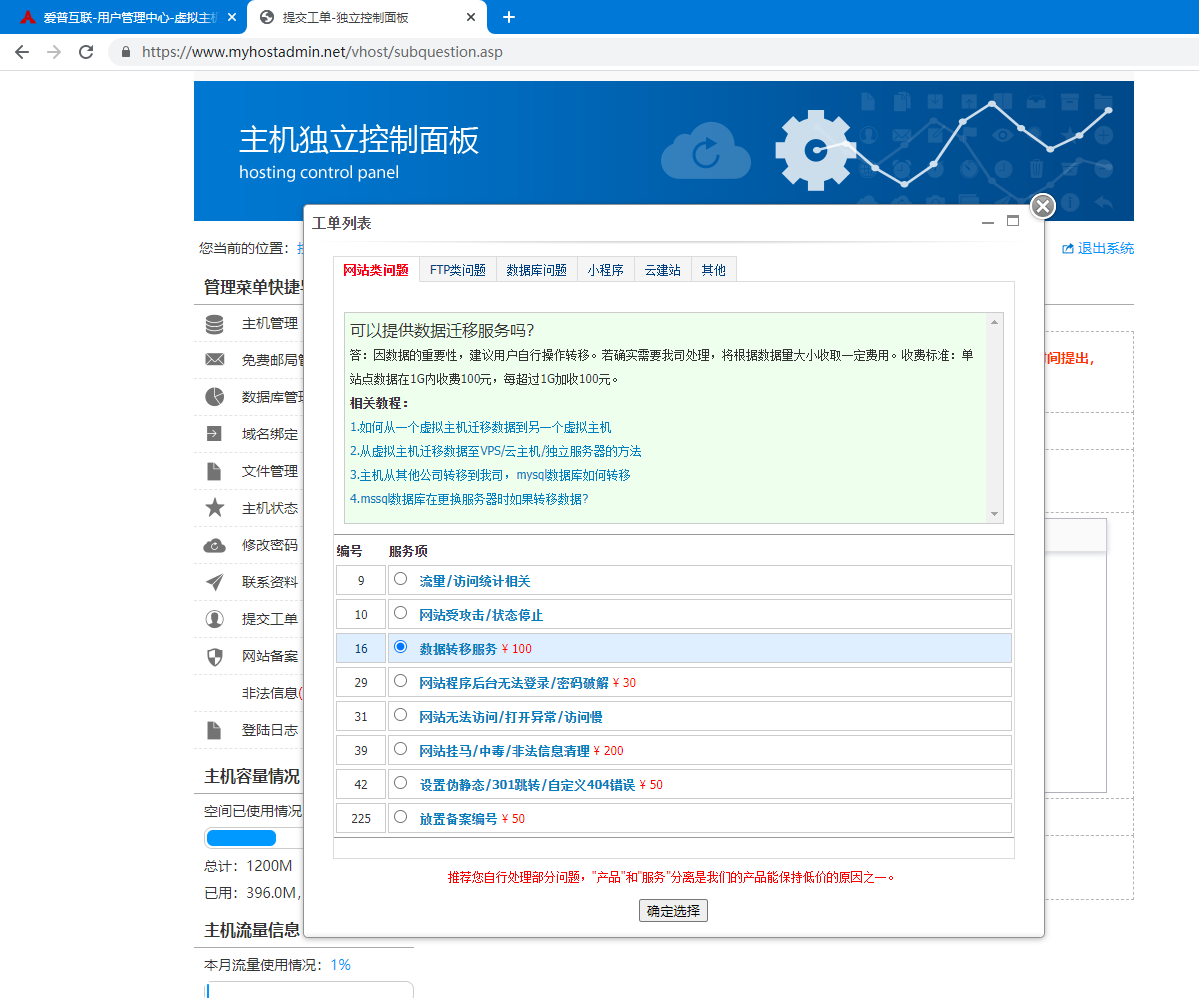The width and height of the screenshot is (1199, 998).
Task: Choose 网站挂马/中毒/非法信息清理 service option
Action: coord(401,749)
